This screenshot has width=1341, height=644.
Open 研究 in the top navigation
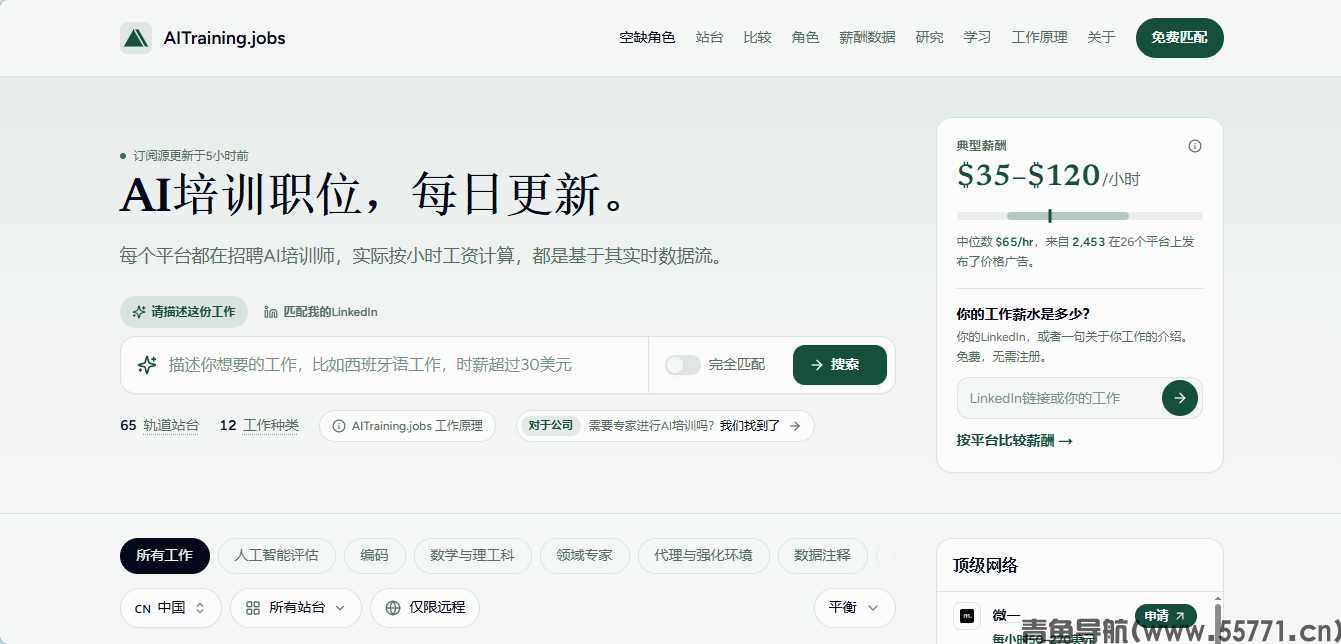tap(929, 38)
